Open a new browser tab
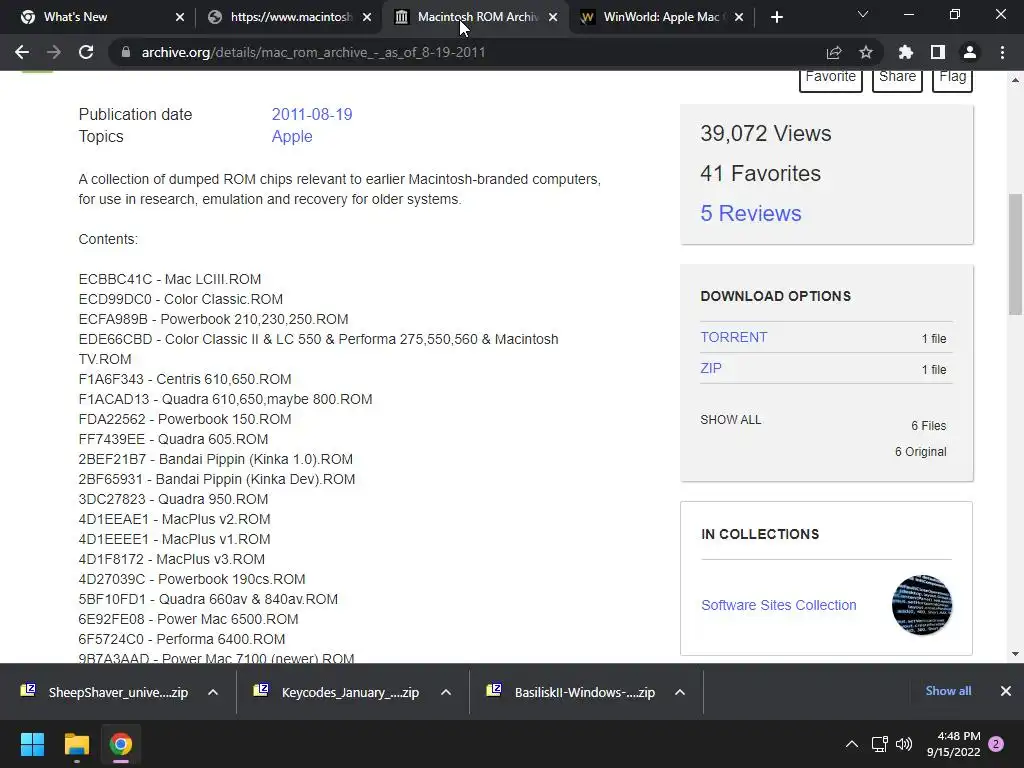The height and width of the screenshot is (768, 1024). [x=776, y=17]
